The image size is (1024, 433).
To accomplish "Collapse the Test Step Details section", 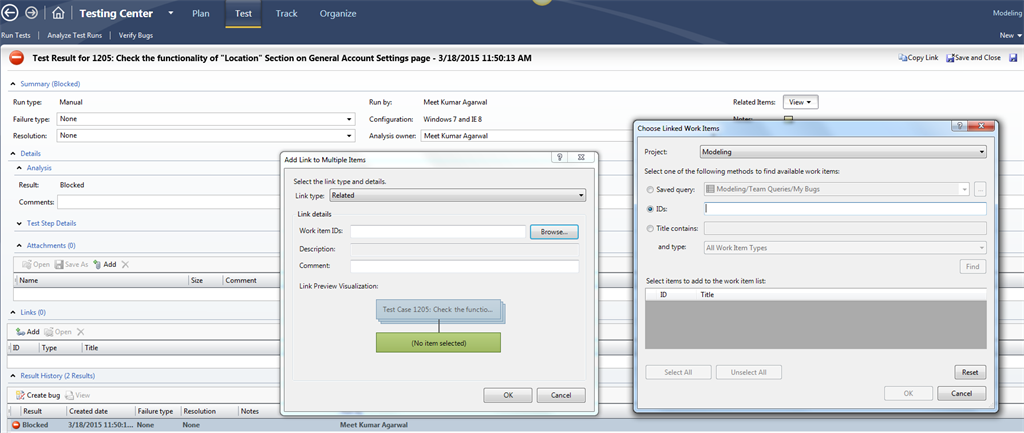I will coord(20,223).
